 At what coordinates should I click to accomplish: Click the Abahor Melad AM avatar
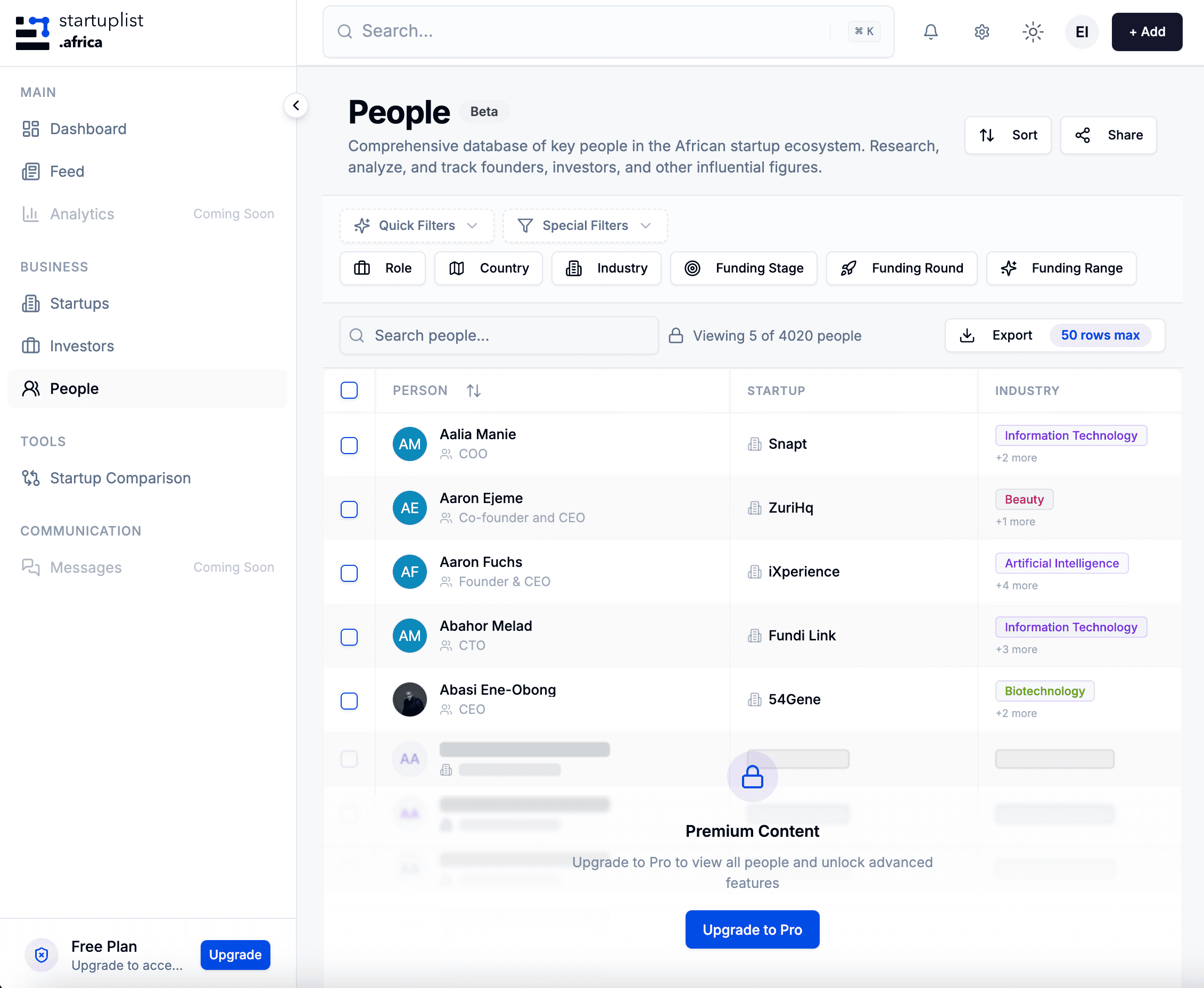[x=410, y=635]
